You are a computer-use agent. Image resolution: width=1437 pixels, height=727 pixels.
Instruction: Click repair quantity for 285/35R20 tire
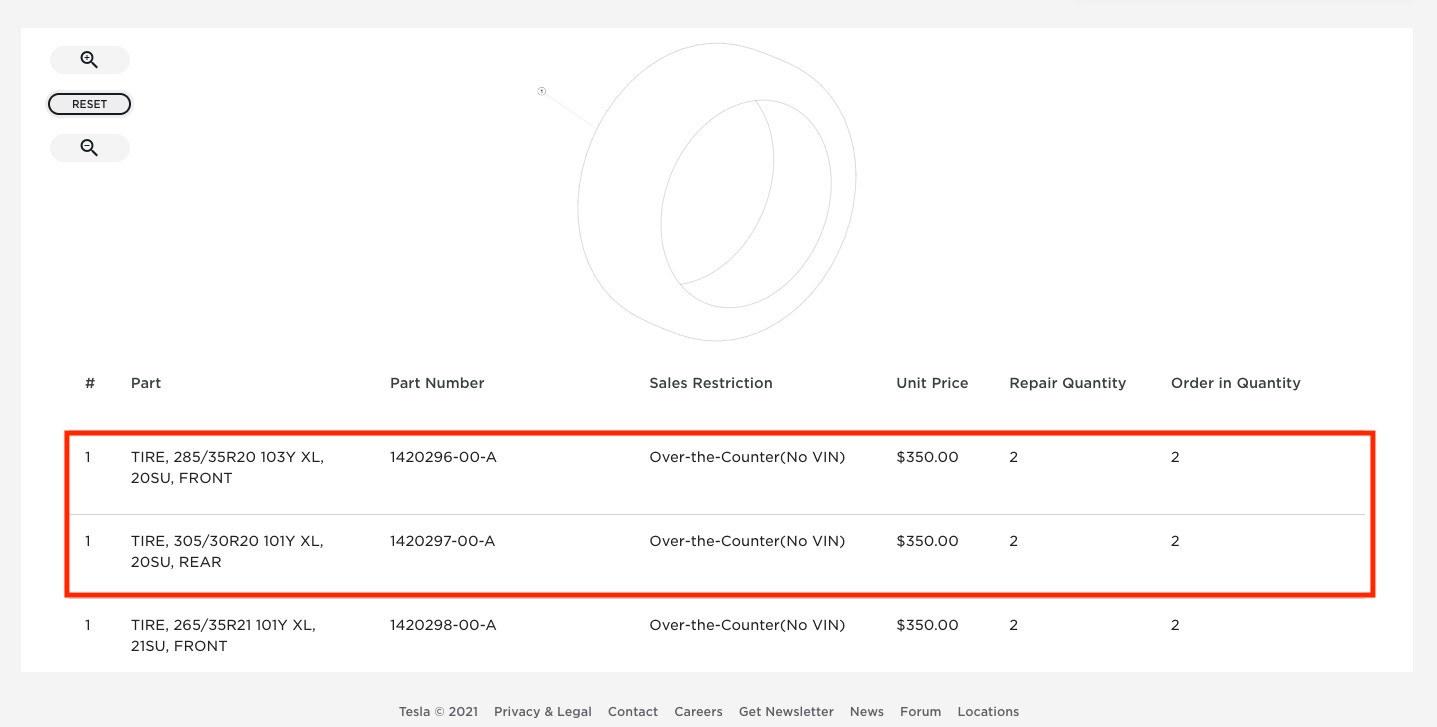pos(1014,457)
